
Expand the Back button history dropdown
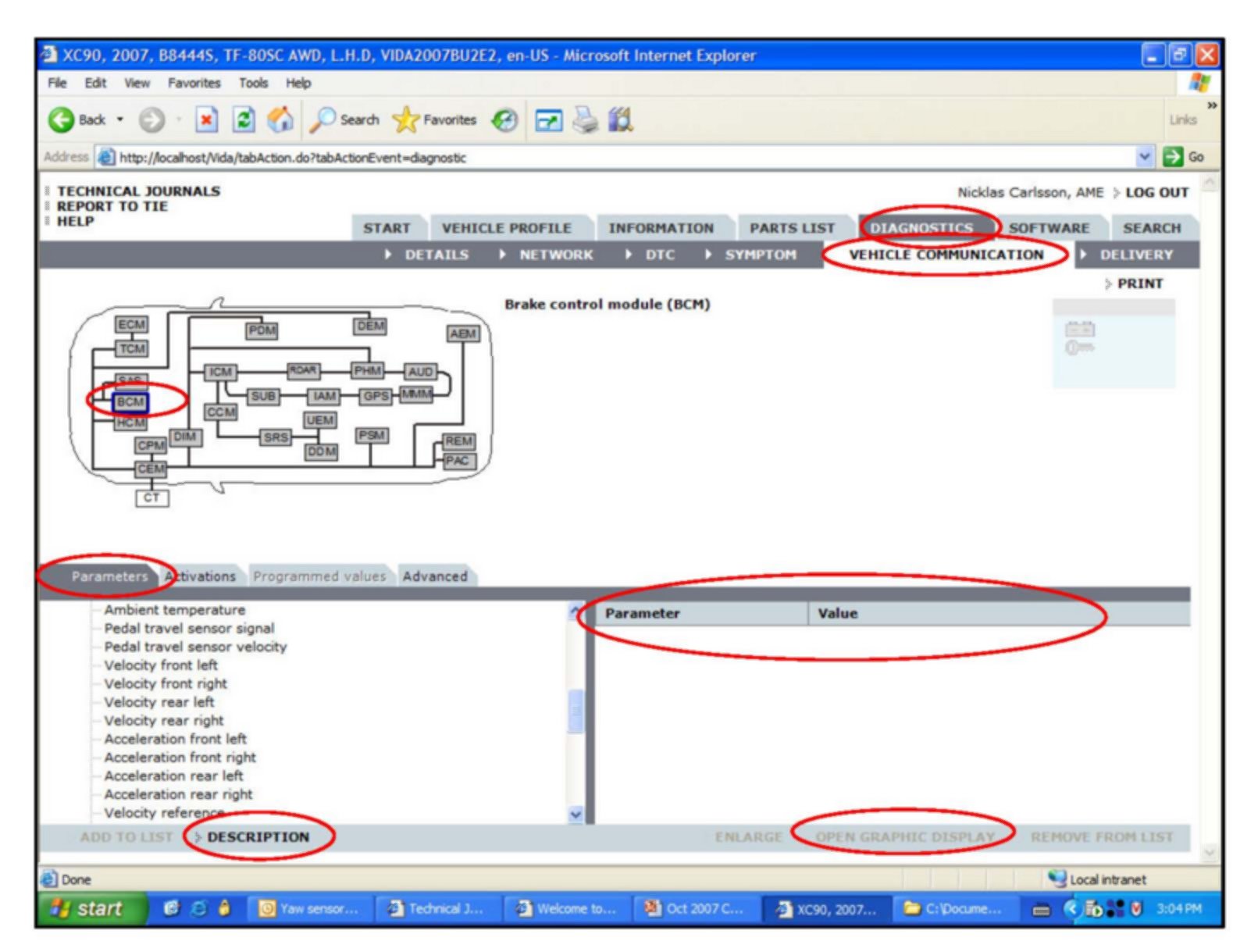coord(120,119)
